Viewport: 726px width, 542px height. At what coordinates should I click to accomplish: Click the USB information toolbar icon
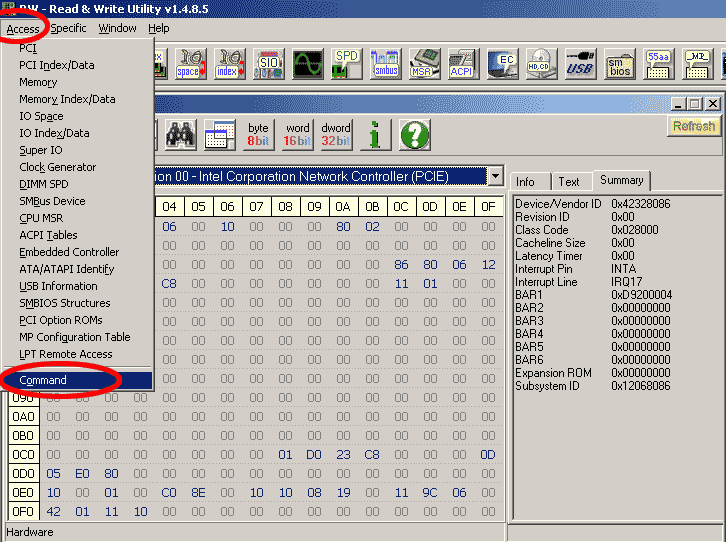579,64
